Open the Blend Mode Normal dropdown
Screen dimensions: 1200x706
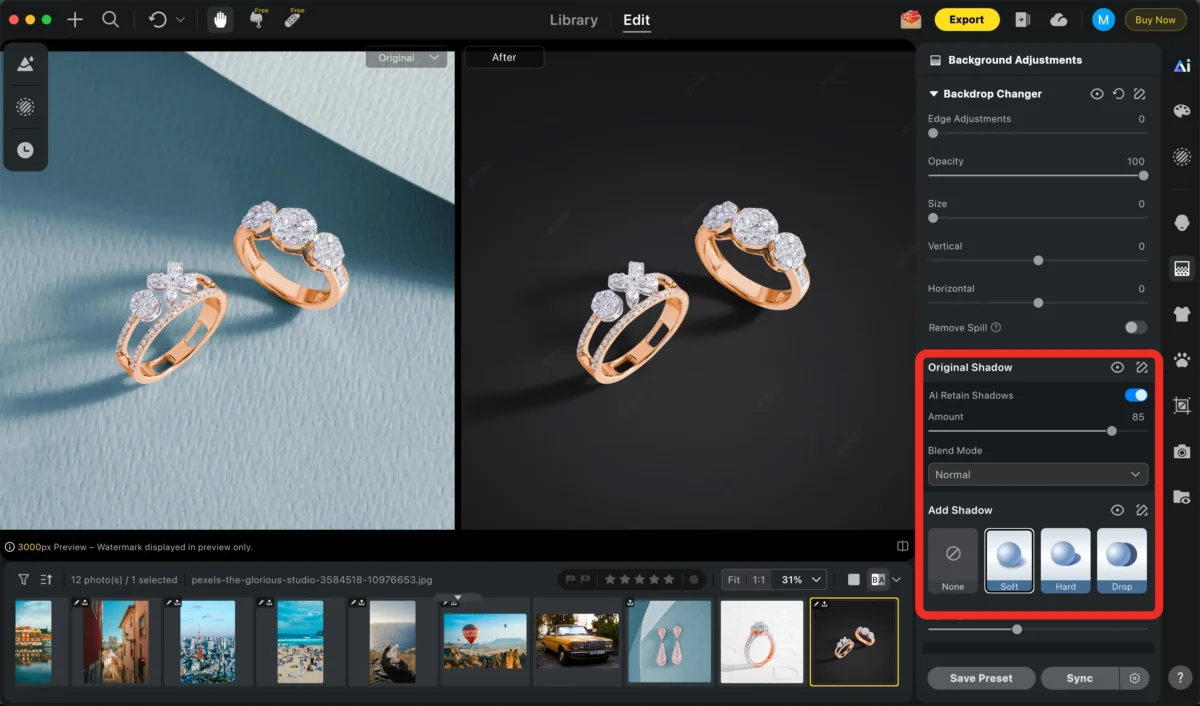pyautogui.click(x=1037, y=474)
